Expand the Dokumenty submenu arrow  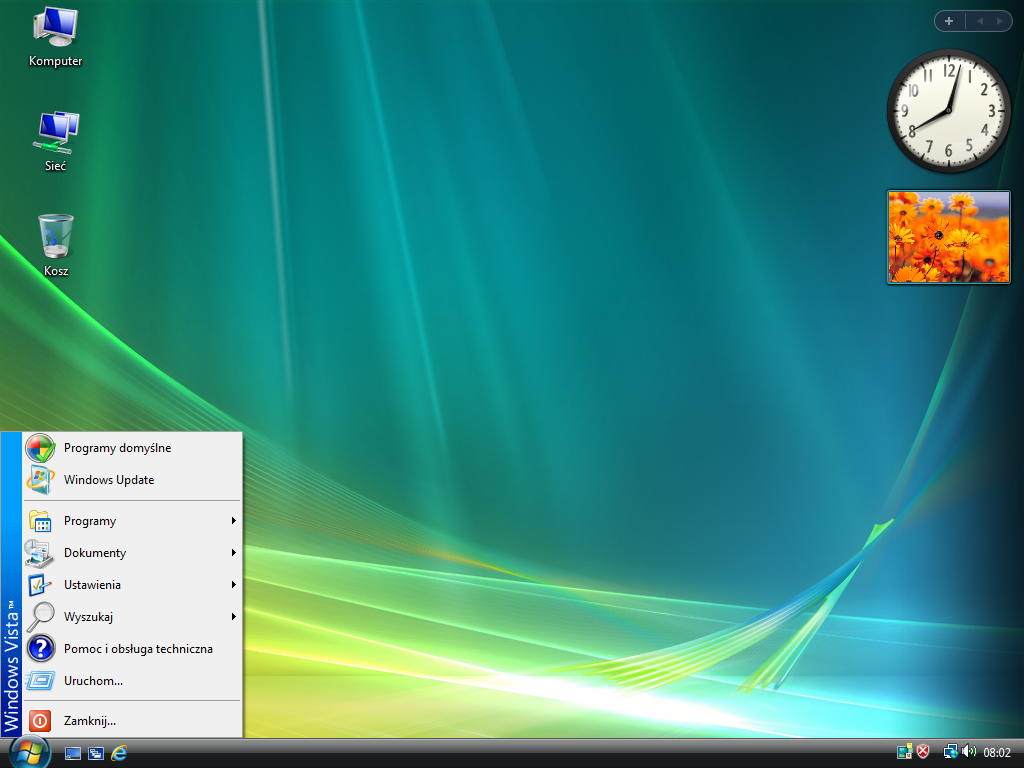coord(233,553)
